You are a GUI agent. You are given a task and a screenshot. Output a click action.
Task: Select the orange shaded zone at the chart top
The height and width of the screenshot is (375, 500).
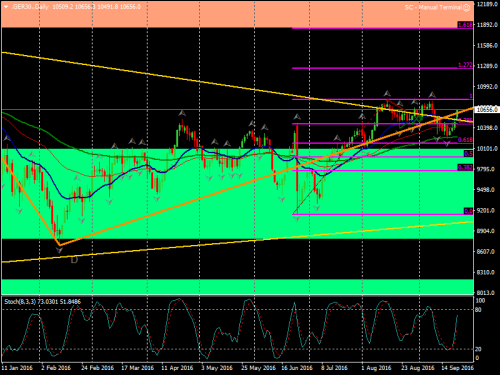[x=237, y=14]
